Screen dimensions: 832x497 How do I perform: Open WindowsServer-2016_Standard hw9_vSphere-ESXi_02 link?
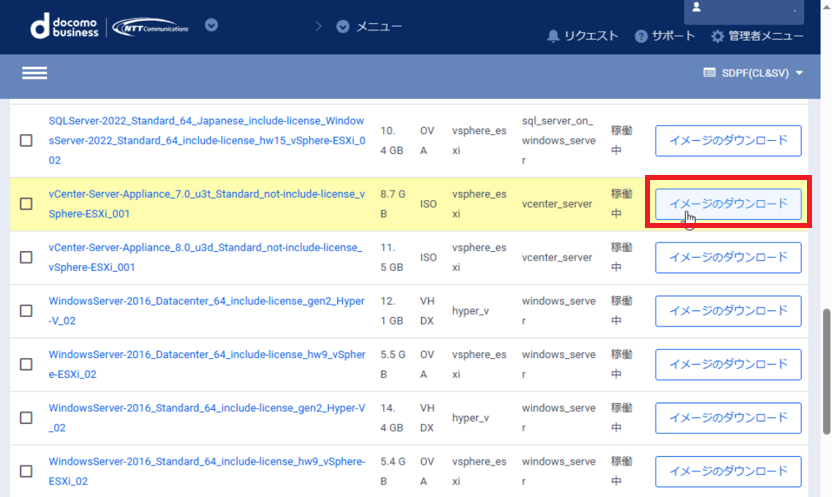tap(207, 471)
